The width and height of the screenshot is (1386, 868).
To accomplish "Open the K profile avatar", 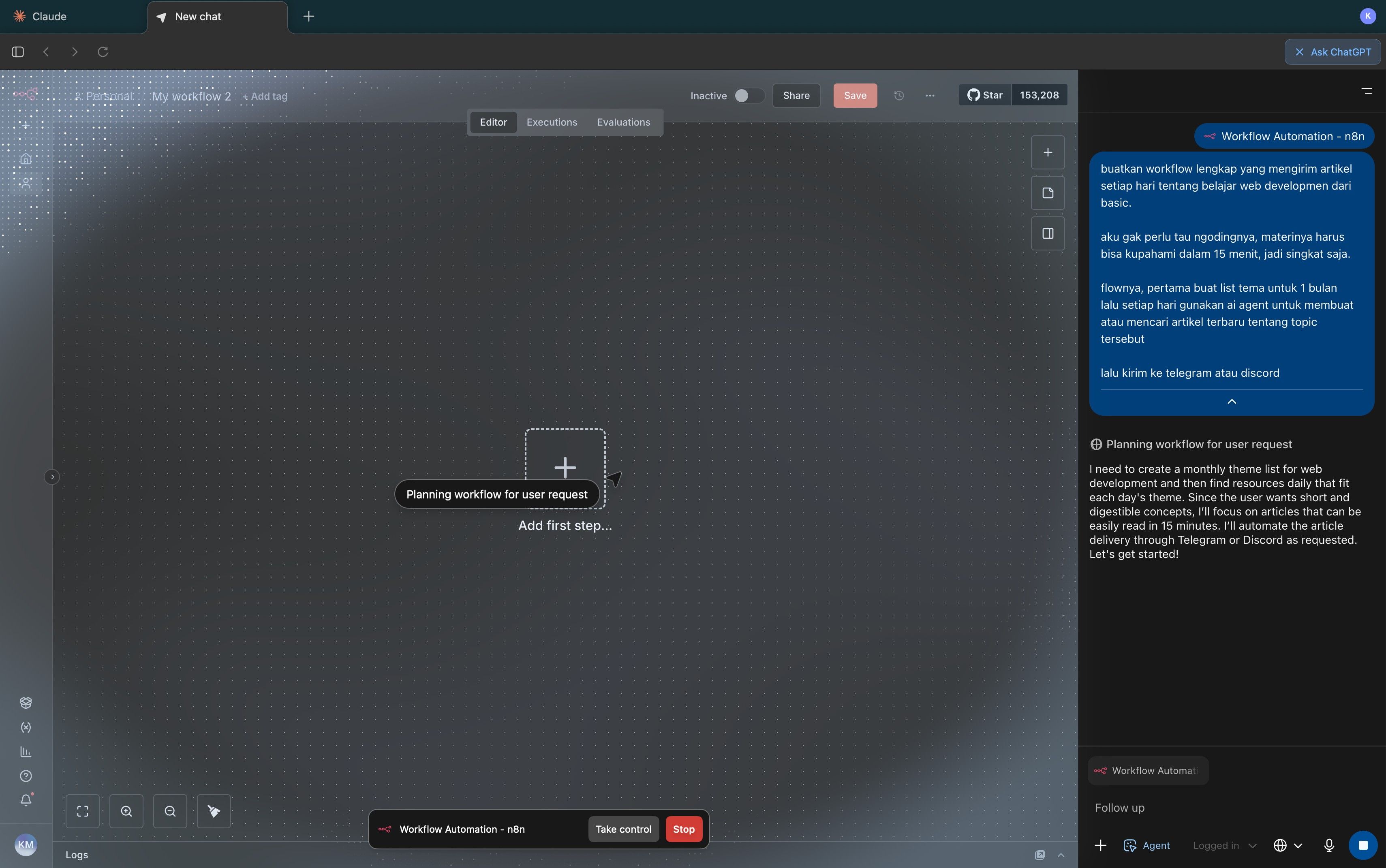I will (x=1368, y=16).
